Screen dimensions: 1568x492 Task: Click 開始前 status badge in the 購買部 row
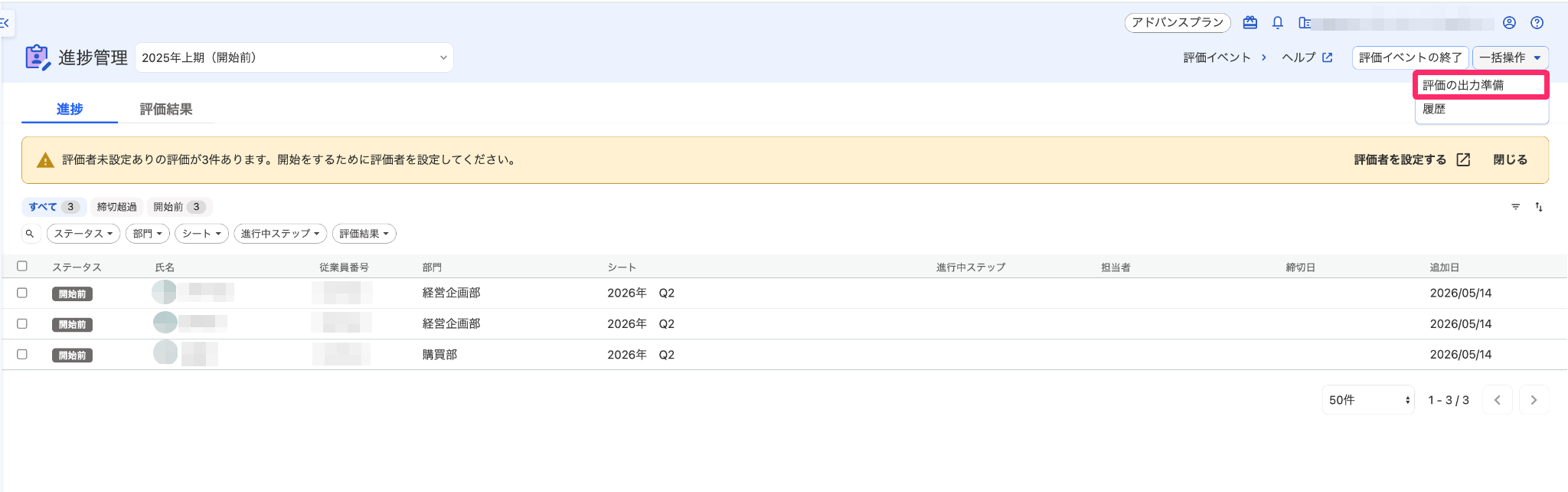click(x=72, y=355)
